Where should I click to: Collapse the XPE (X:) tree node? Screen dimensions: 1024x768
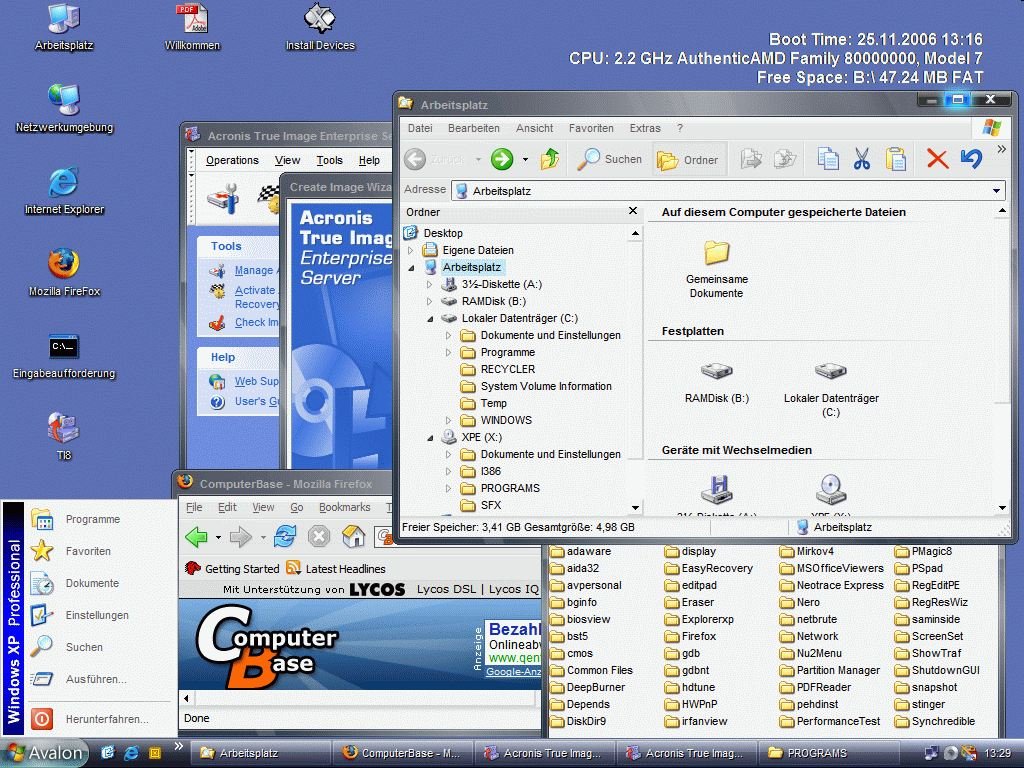[430, 438]
